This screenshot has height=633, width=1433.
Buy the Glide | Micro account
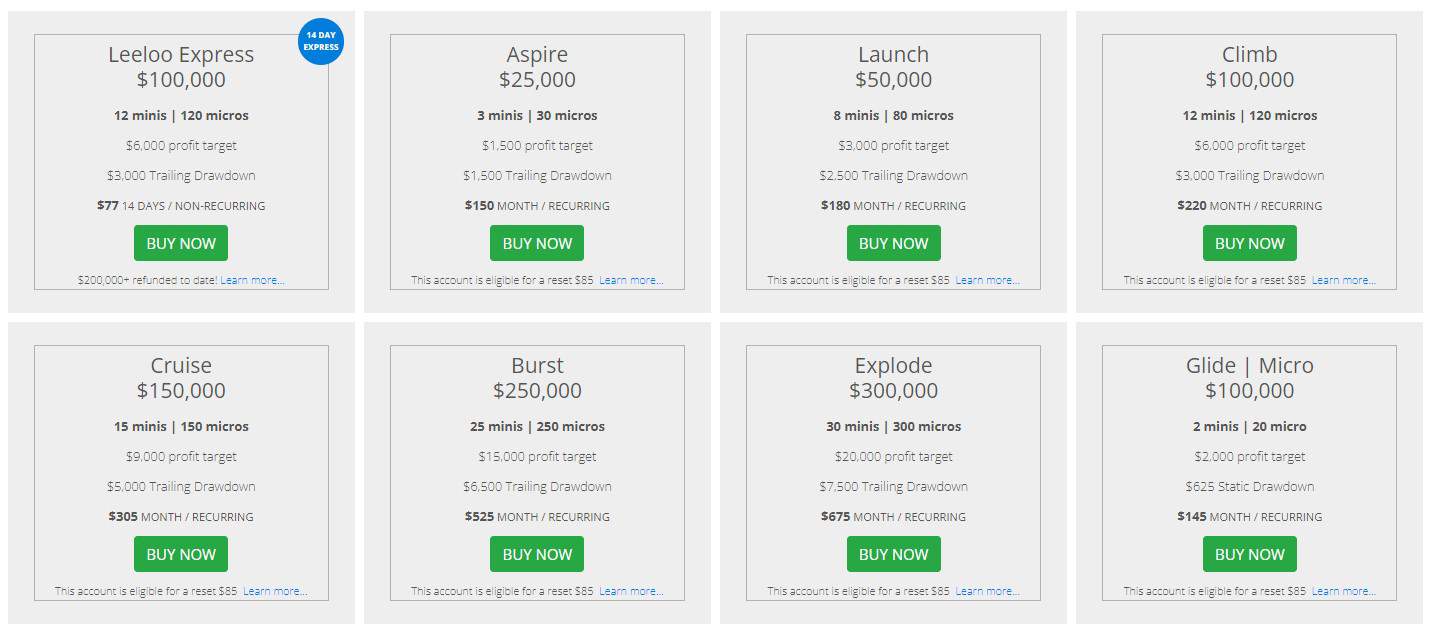[1249, 554]
